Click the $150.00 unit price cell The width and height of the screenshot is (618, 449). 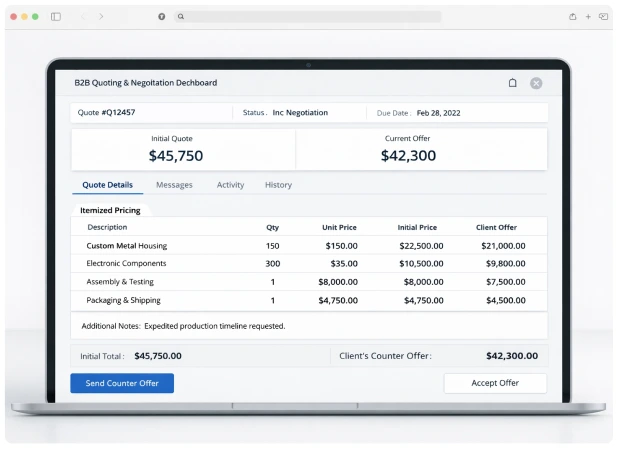pyautogui.click(x=341, y=246)
